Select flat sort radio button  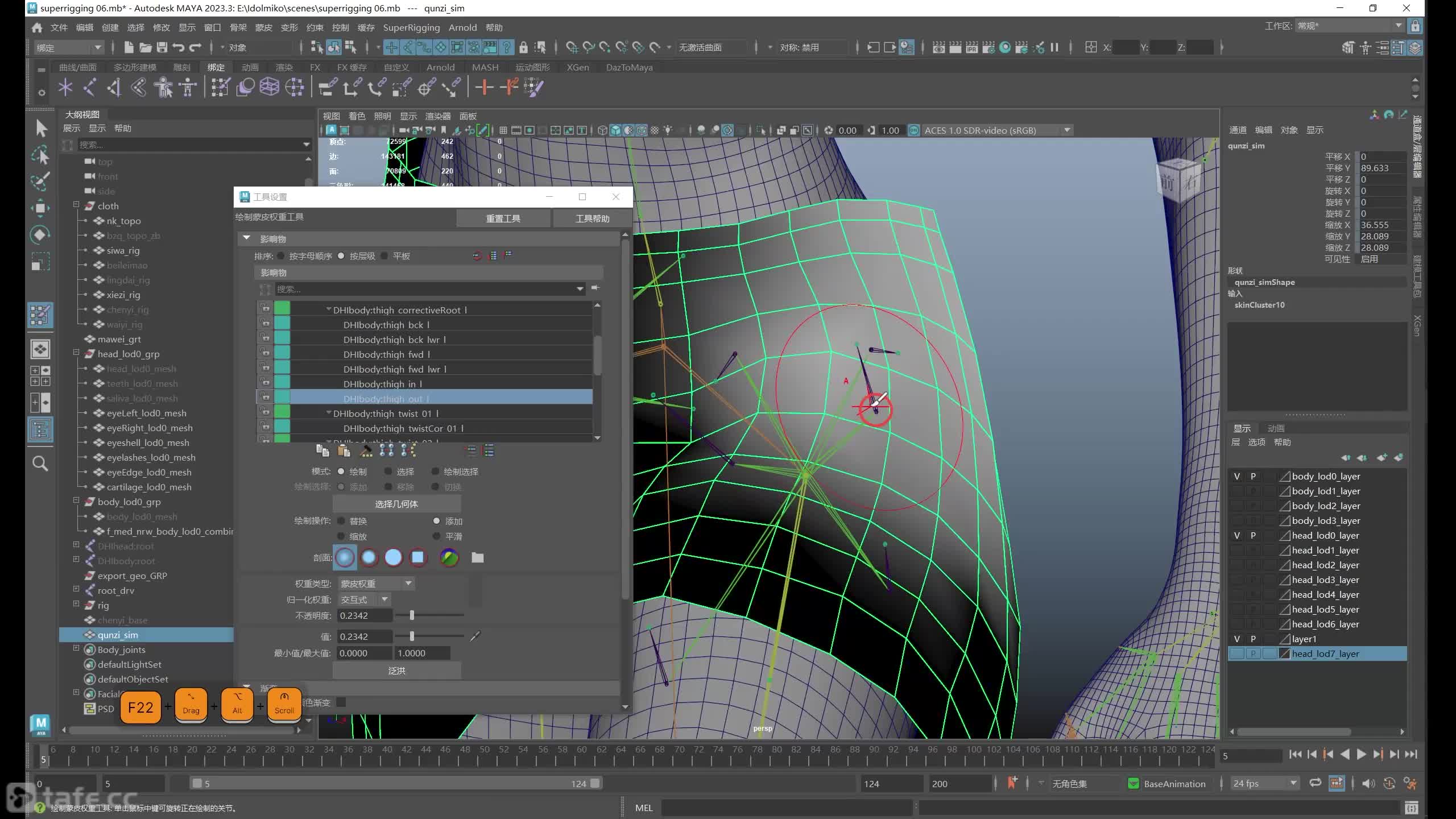[384, 256]
